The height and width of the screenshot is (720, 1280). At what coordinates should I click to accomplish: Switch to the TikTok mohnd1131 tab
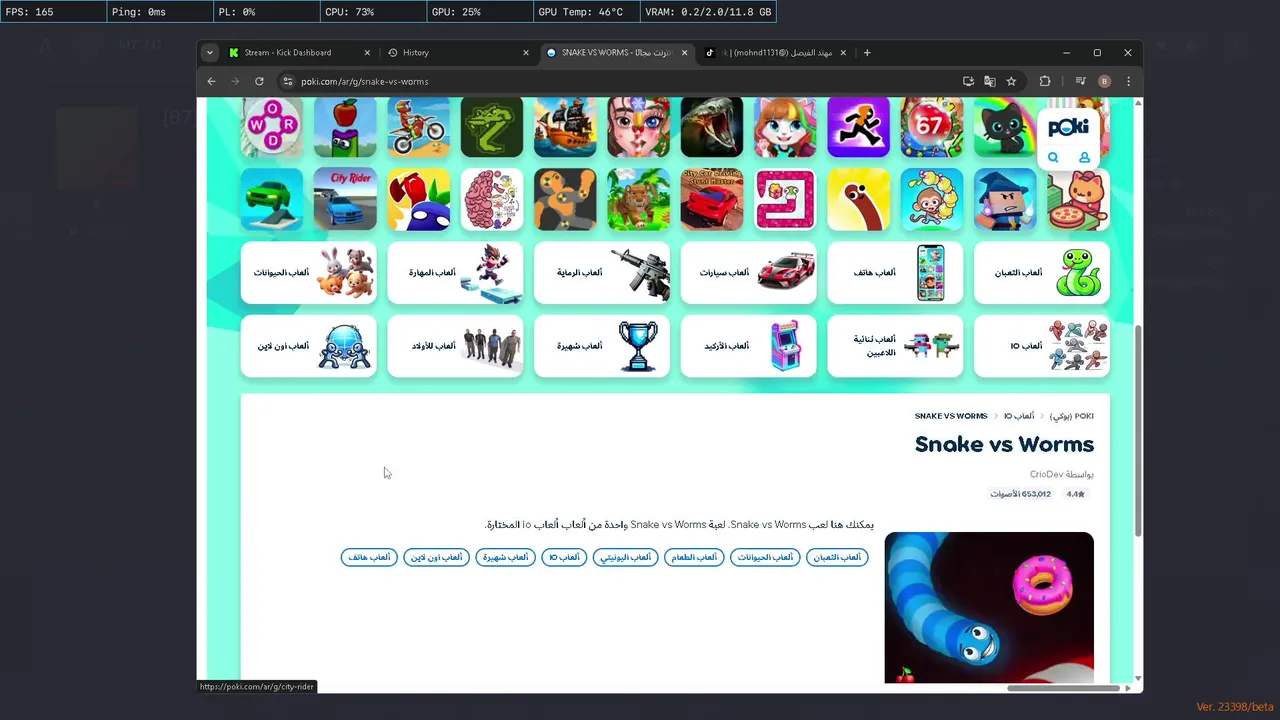[776, 53]
